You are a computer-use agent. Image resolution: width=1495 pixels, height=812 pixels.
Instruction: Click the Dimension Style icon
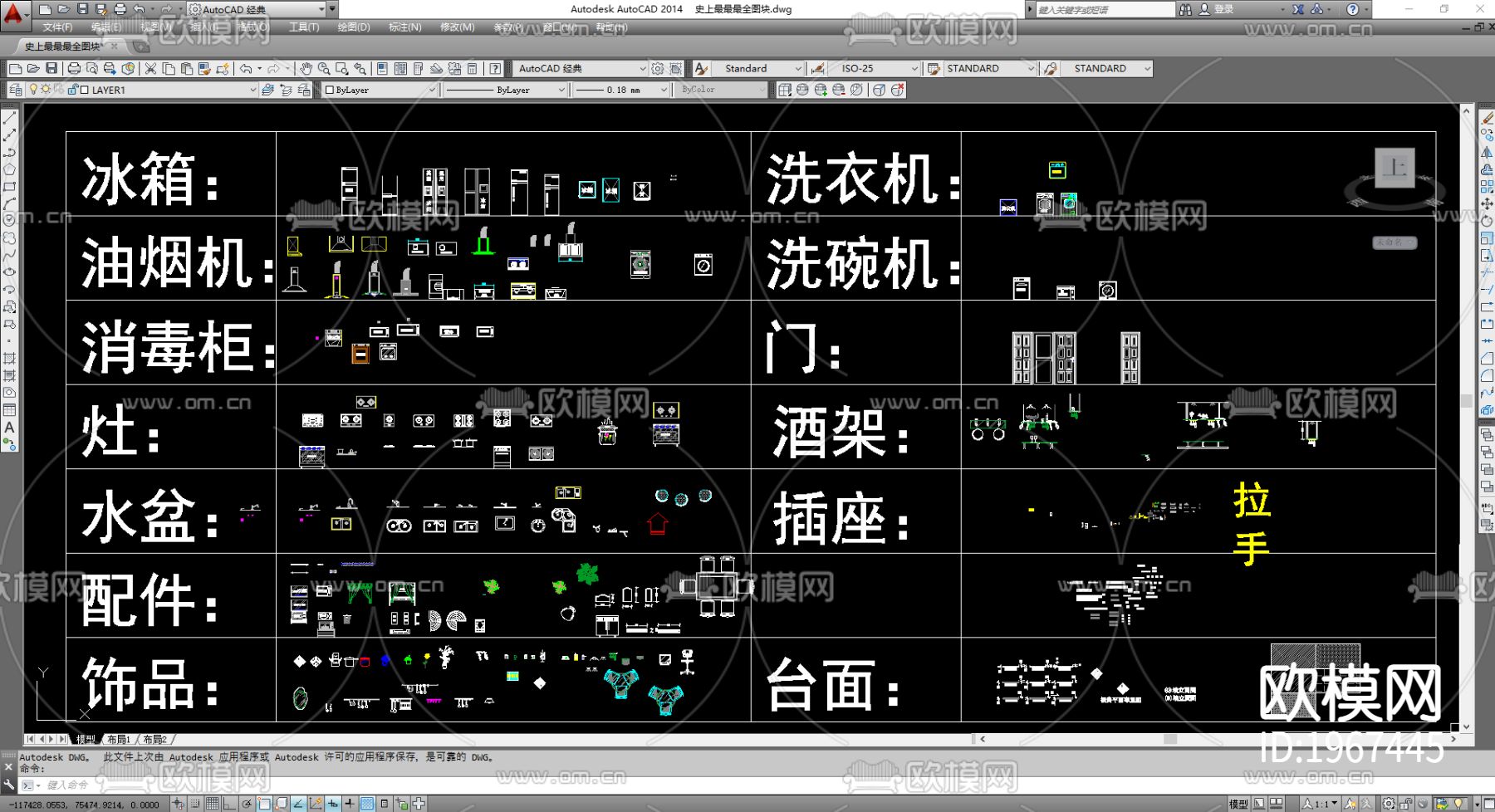[x=818, y=69]
